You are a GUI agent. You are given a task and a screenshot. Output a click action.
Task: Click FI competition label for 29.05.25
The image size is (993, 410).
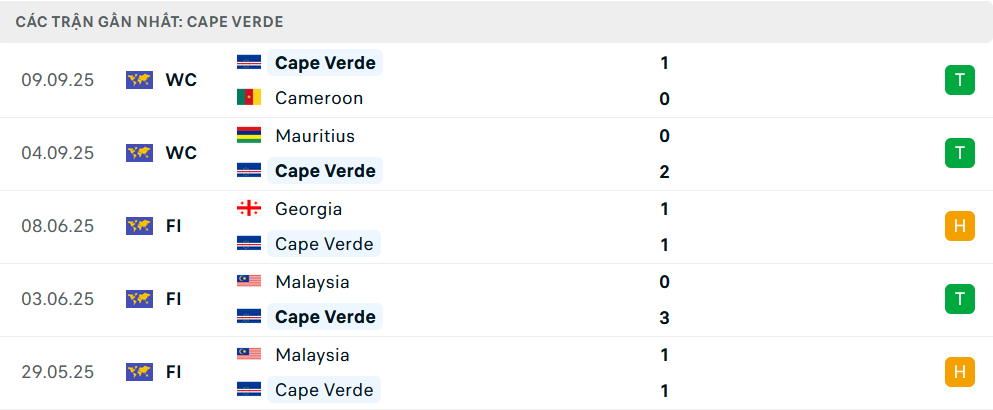click(174, 372)
